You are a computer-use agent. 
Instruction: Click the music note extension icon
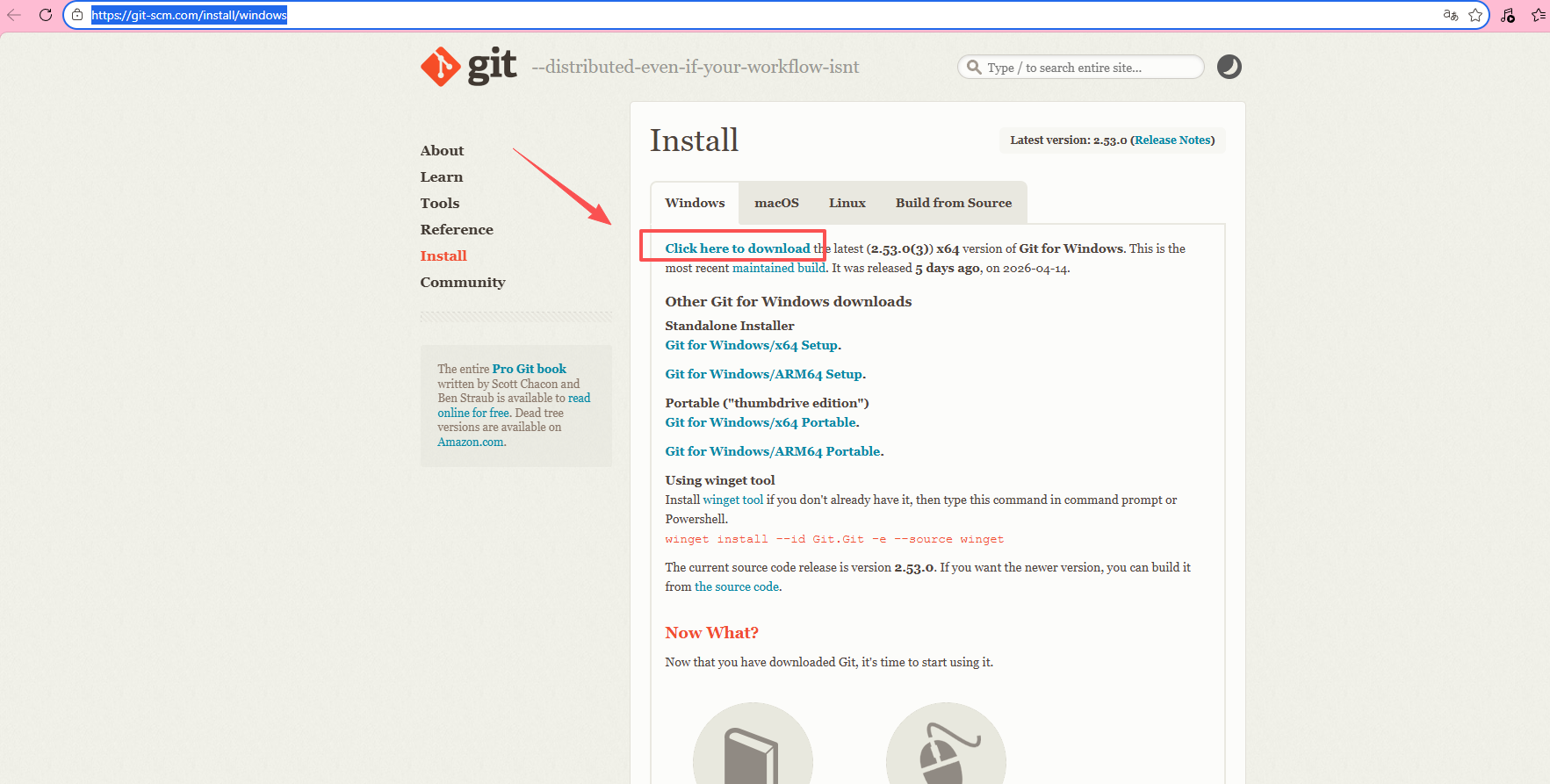point(1508,15)
